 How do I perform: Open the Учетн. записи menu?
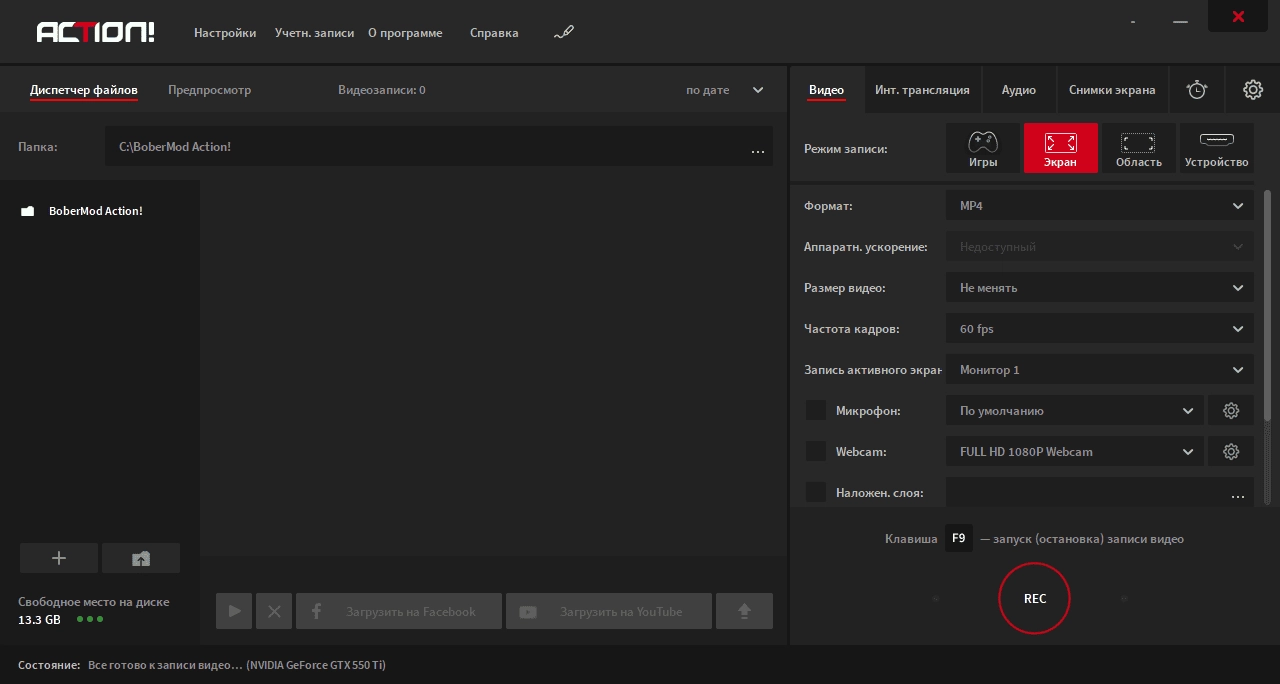tap(314, 33)
